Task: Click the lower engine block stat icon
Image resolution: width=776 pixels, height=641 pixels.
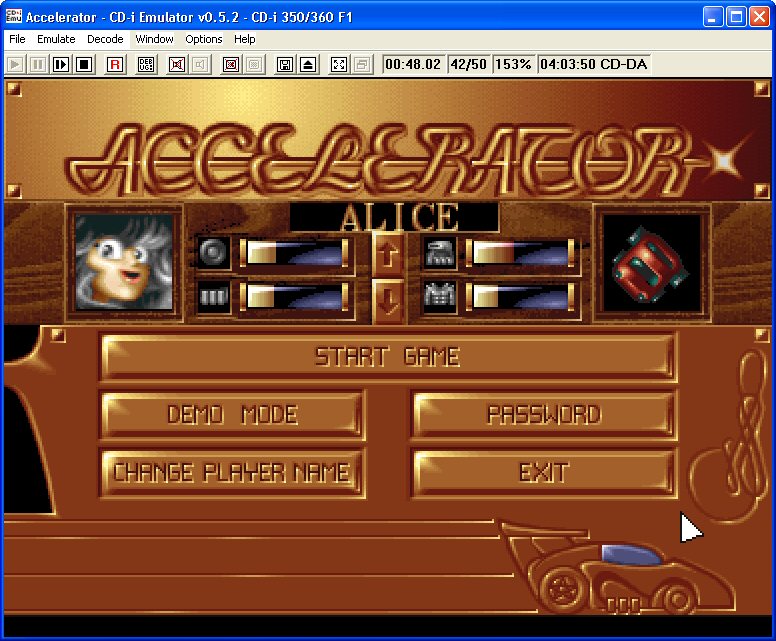Action: (440, 297)
